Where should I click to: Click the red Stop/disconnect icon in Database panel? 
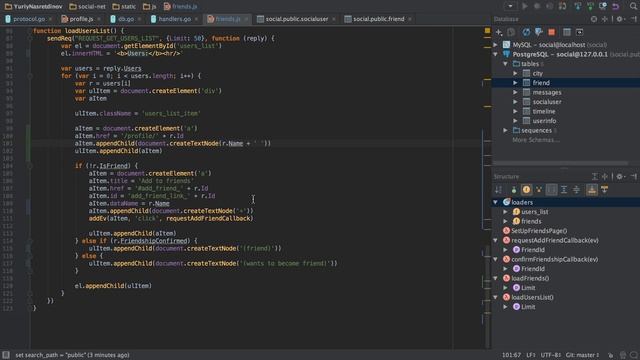tap(552, 32)
